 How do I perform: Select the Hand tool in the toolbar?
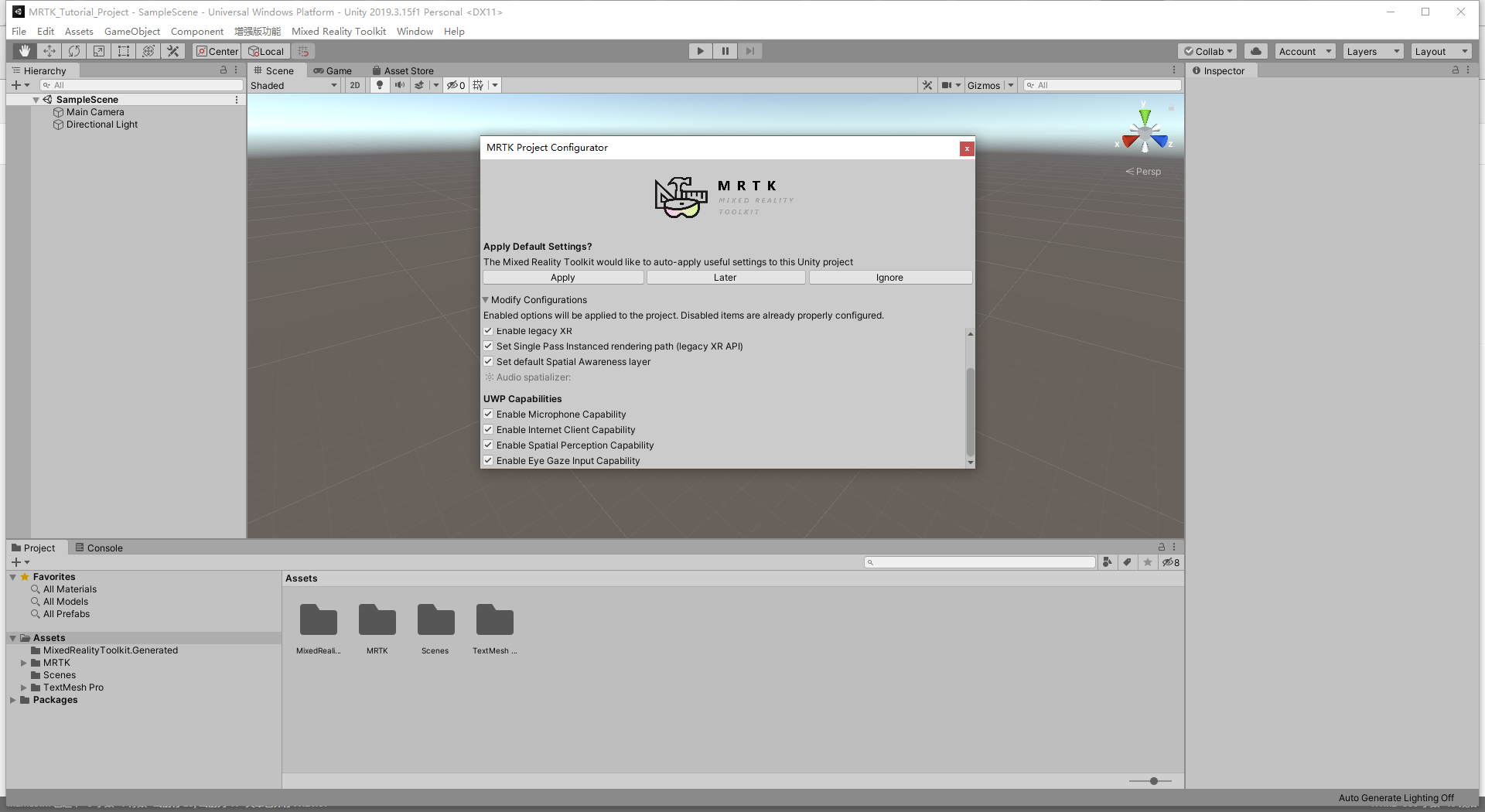(25, 51)
